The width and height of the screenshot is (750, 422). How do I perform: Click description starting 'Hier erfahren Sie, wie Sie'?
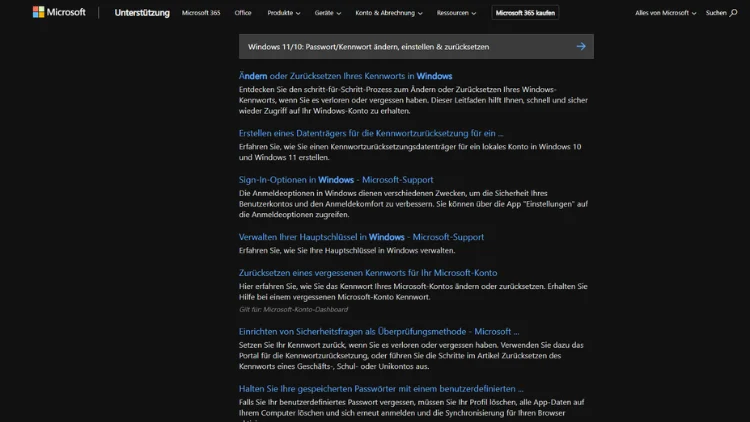pyautogui.click(x=413, y=291)
